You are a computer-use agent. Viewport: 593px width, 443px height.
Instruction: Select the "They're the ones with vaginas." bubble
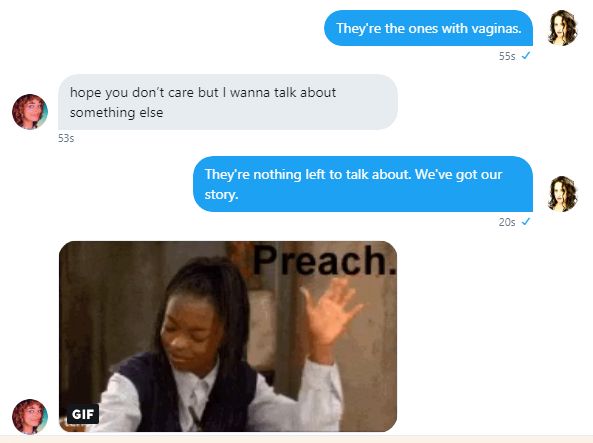(428, 28)
